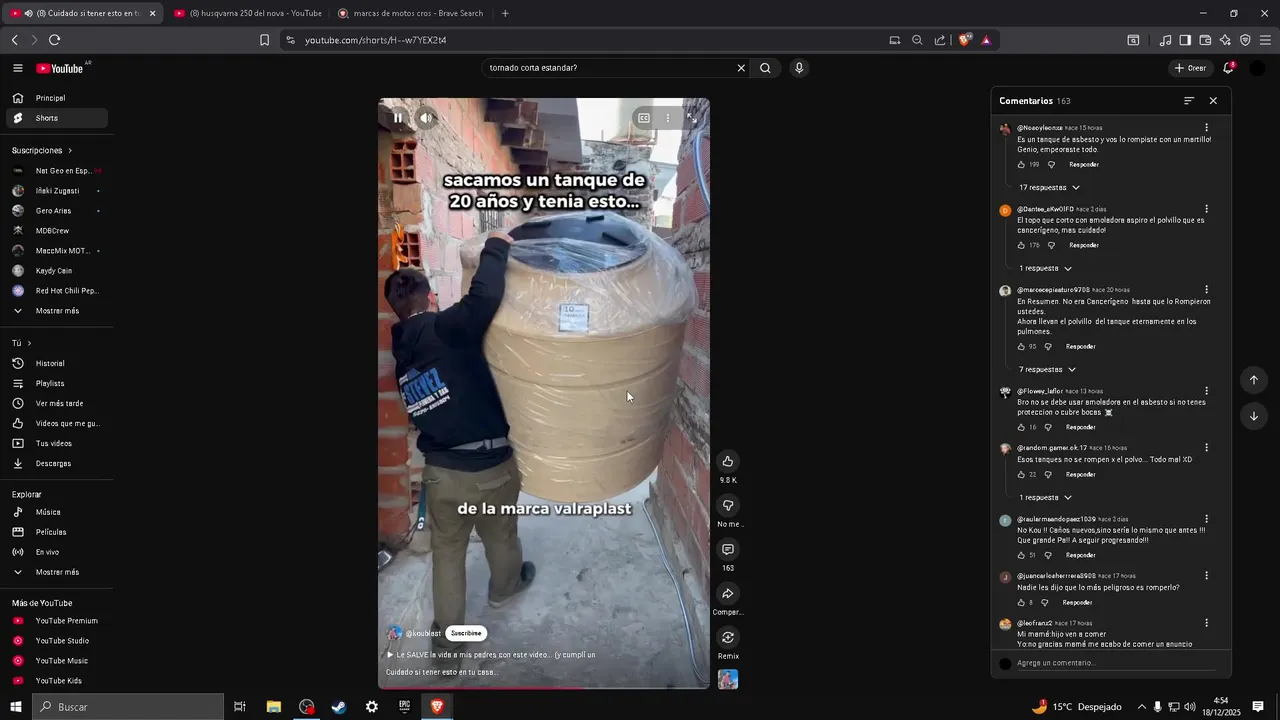Image resolution: width=1280 pixels, height=720 pixels.
Task: Share the Short via Compartir icon
Action: click(x=728, y=593)
